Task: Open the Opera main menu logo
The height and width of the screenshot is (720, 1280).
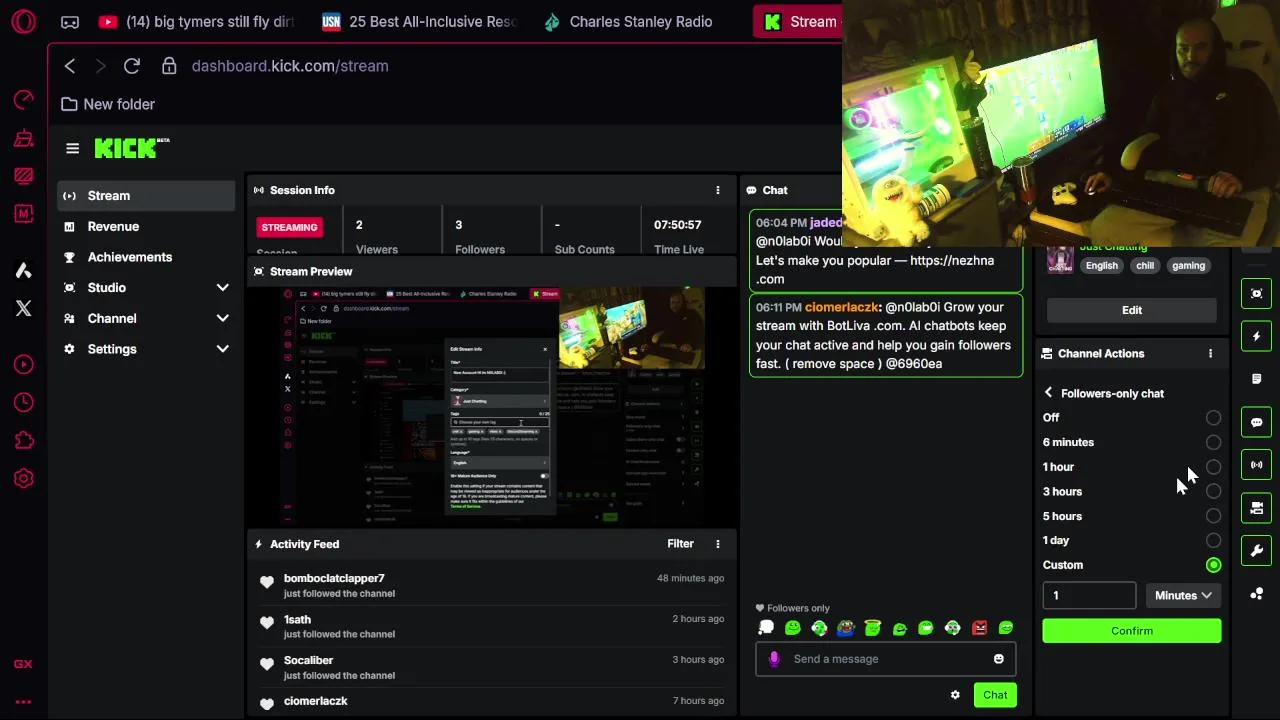Action: pos(23,21)
